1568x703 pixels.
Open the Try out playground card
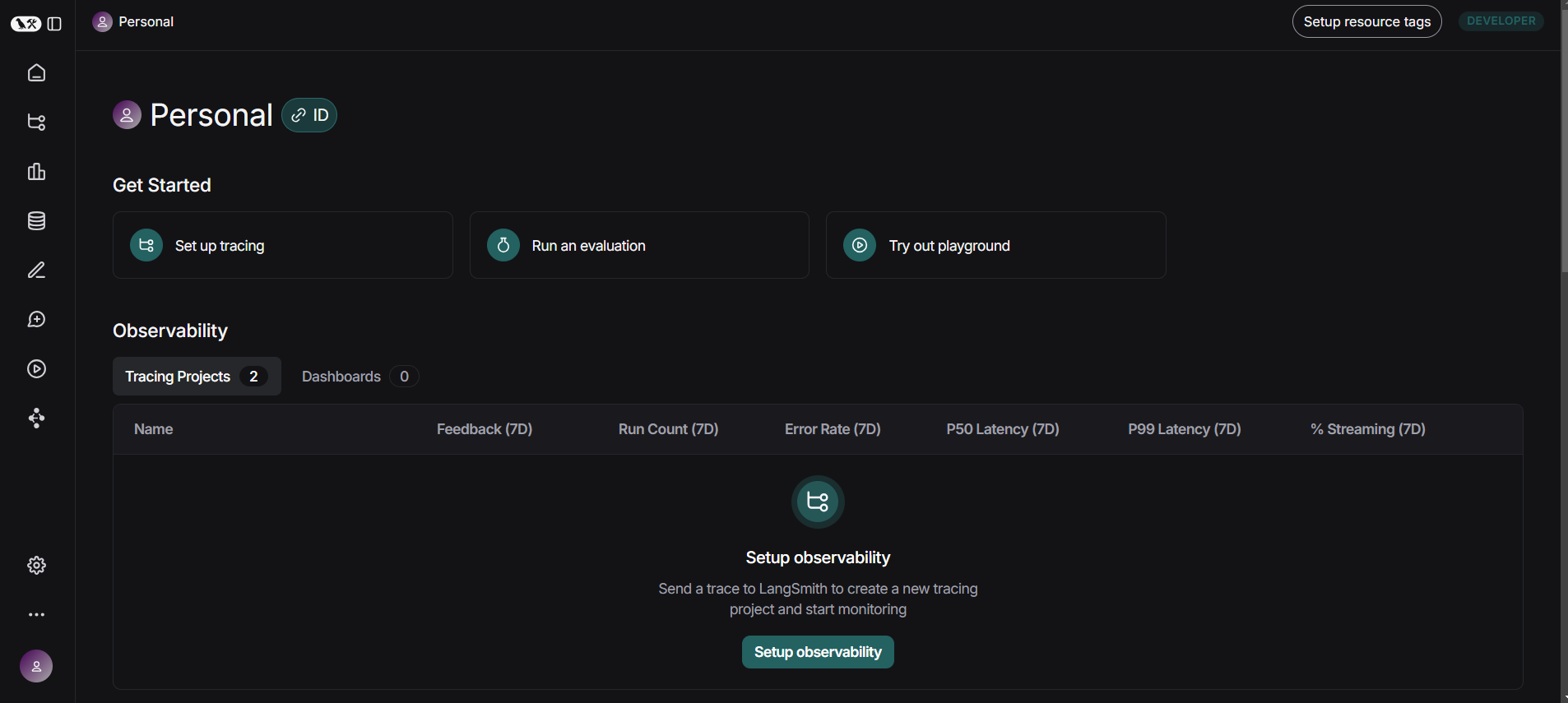click(995, 245)
